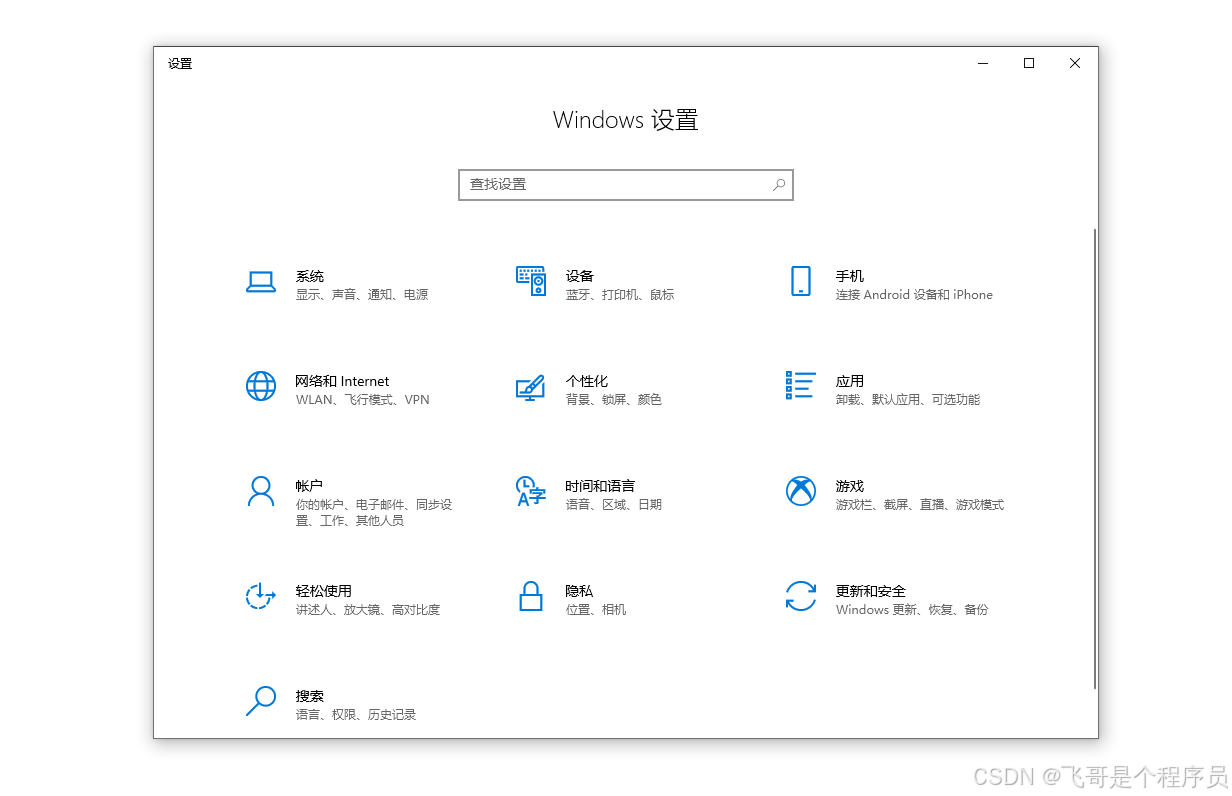Screen dimensions: 1232x796
Task: Click the magnifier icon in search box
Action: tap(779, 185)
